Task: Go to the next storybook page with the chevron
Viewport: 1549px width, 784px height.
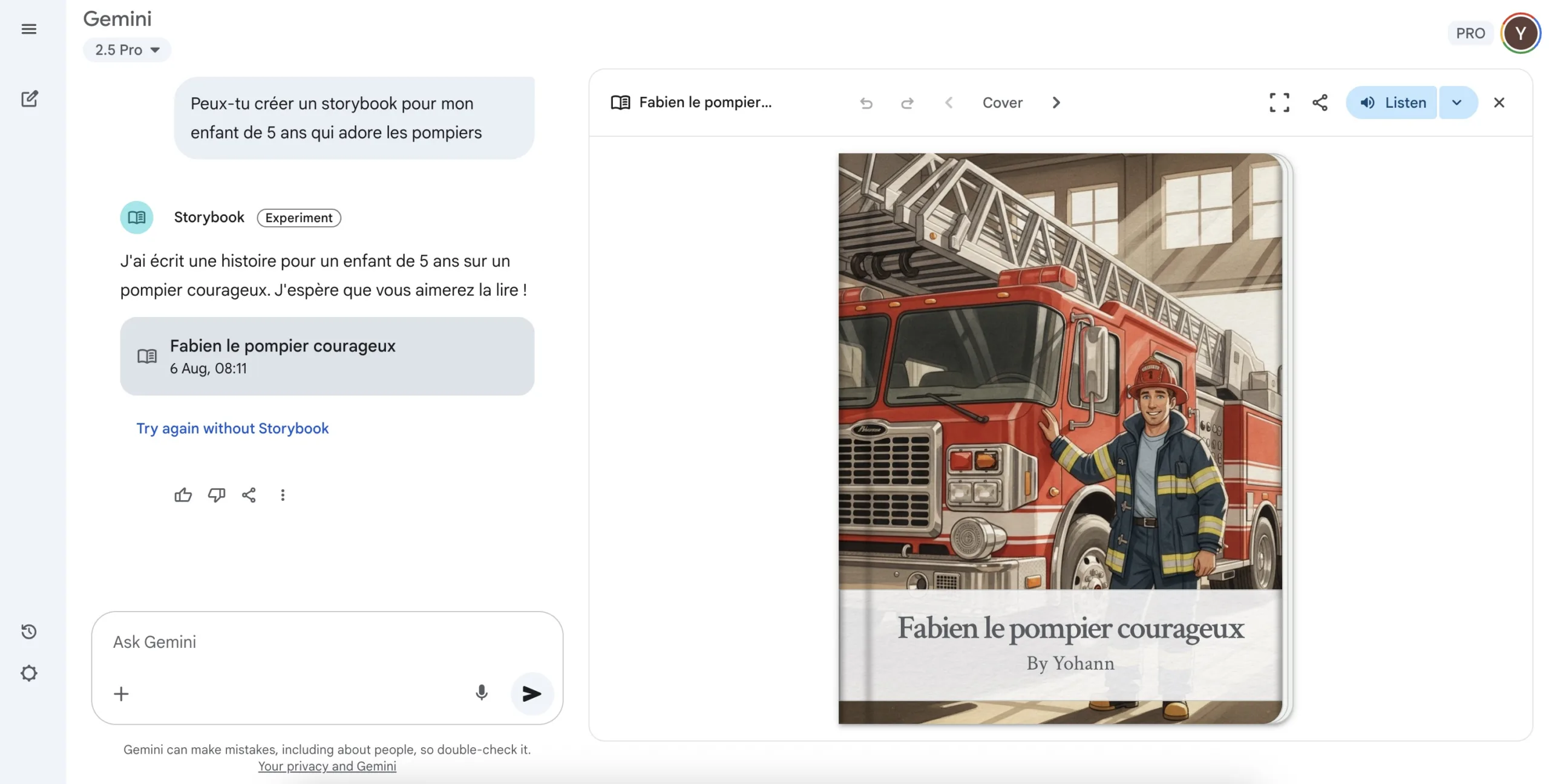Action: click(1056, 103)
